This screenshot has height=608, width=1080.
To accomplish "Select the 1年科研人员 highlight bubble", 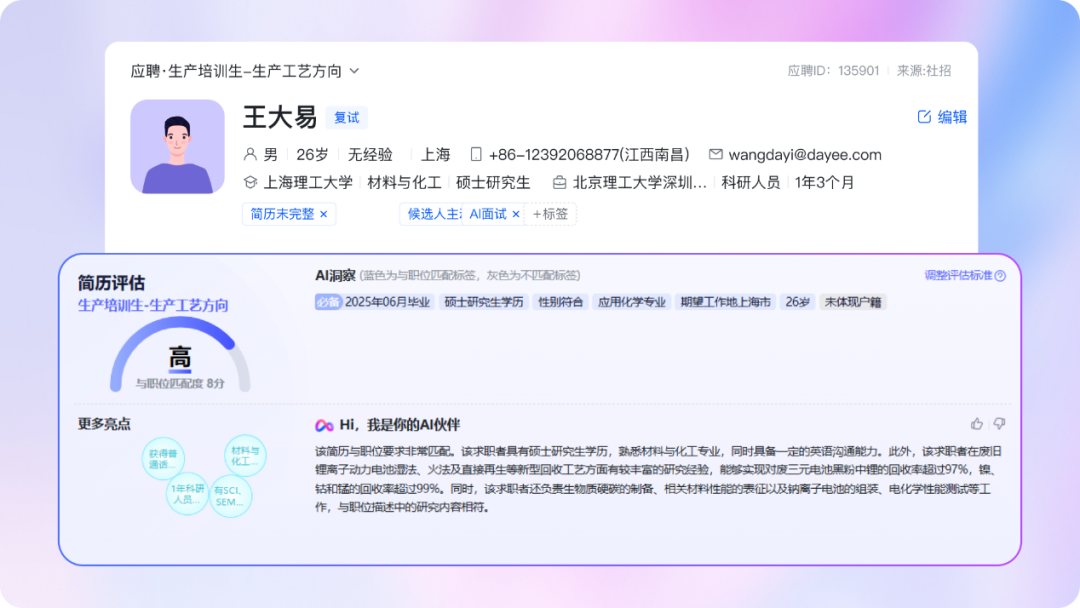I will (187, 493).
